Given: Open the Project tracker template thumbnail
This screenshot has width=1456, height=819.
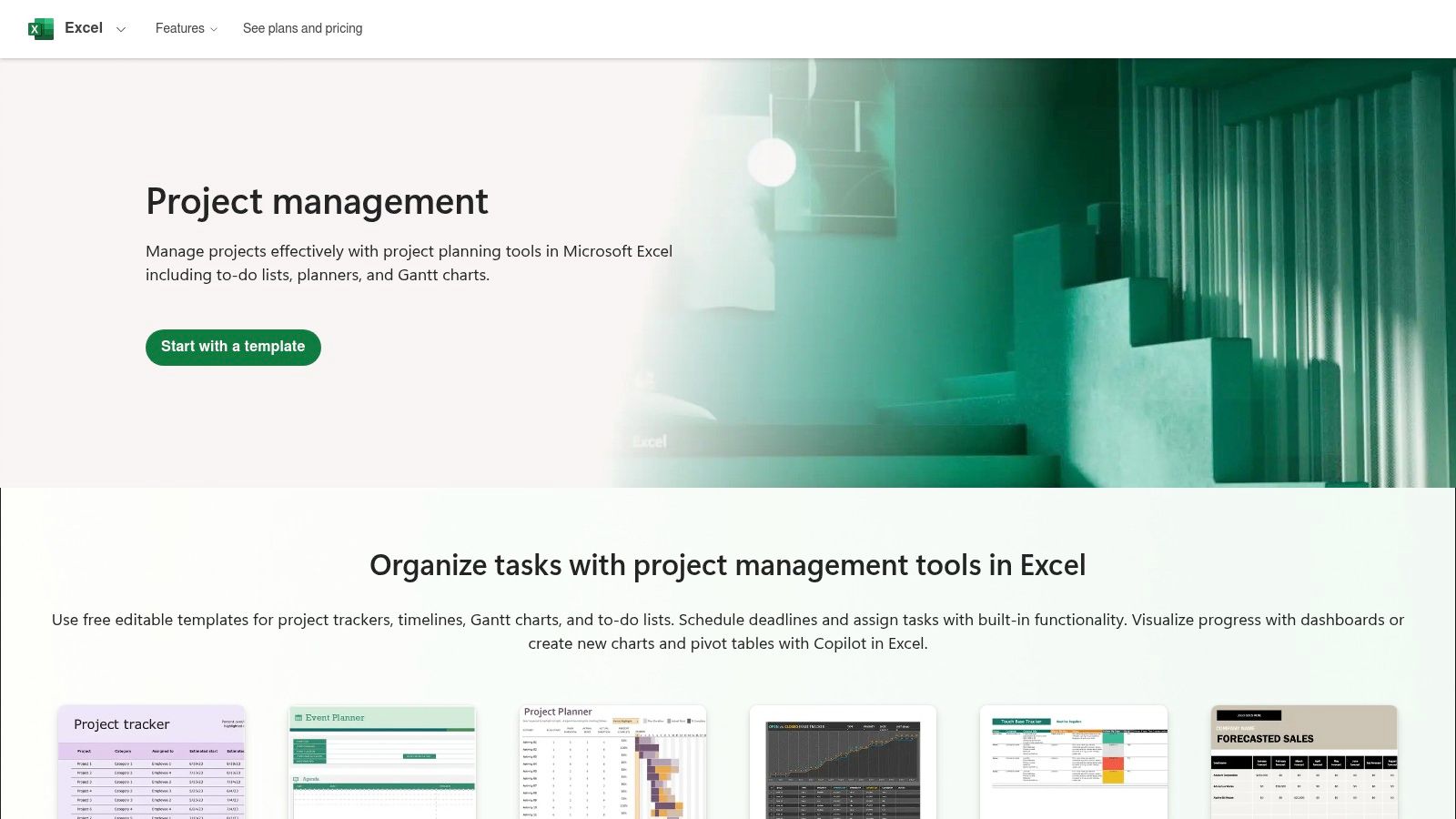Looking at the screenshot, I should pyautogui.click(x=151, y=763).
